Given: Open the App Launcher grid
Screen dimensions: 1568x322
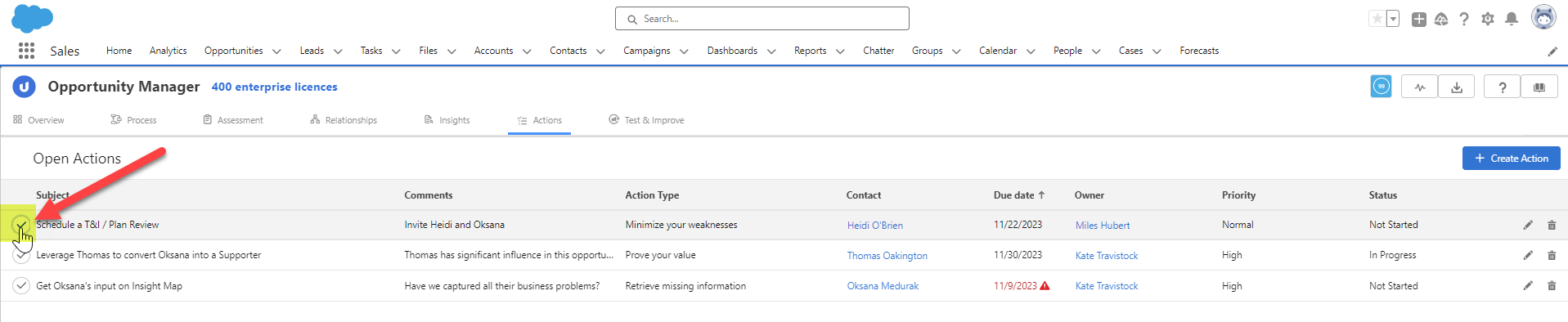Looking at the screenshot, I should 26,51.
